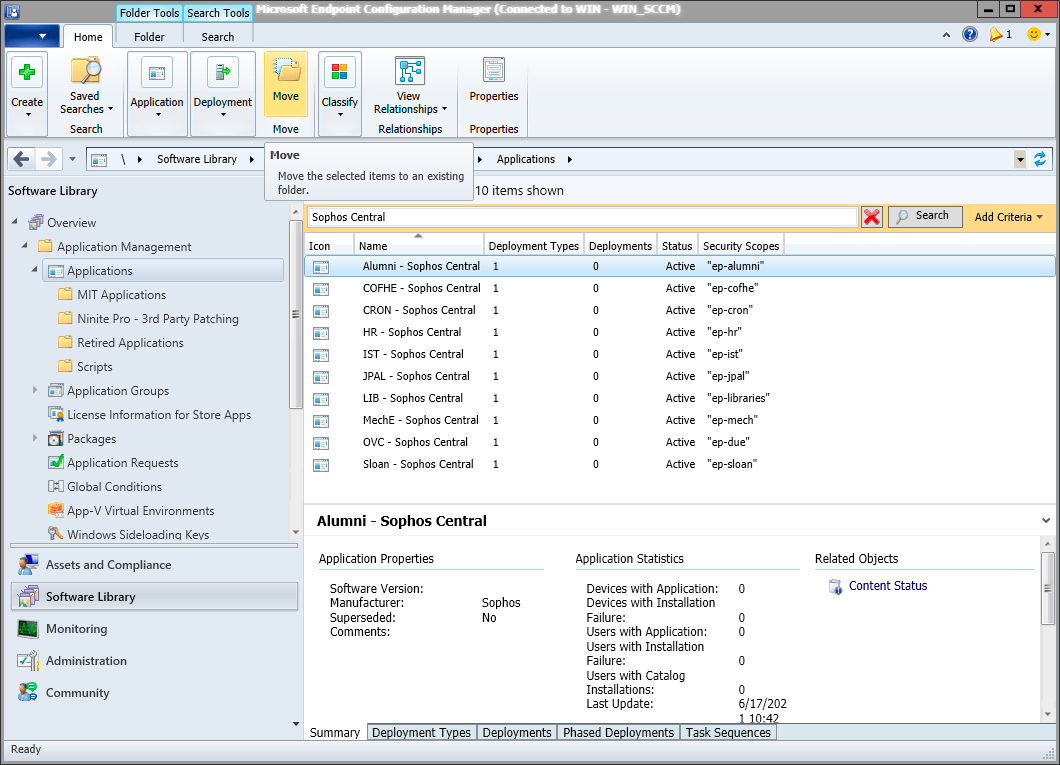Select the COFHE - Sophos Central row
This screenshot has height=765, width=1060.
tap(679, 288)
